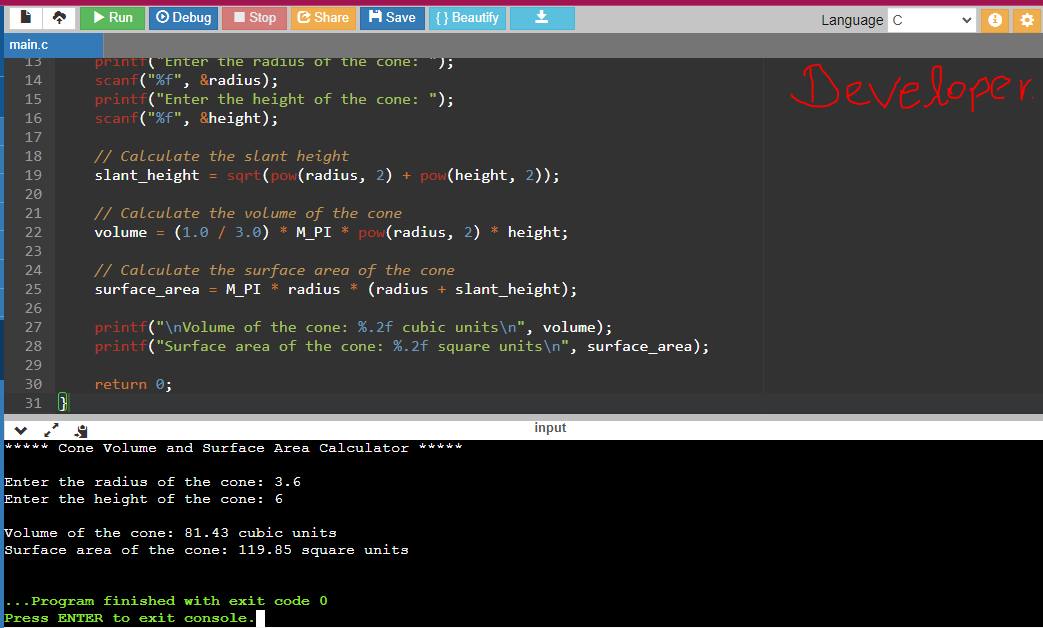
Task: Click the download code icon
Action: (541, 17)
